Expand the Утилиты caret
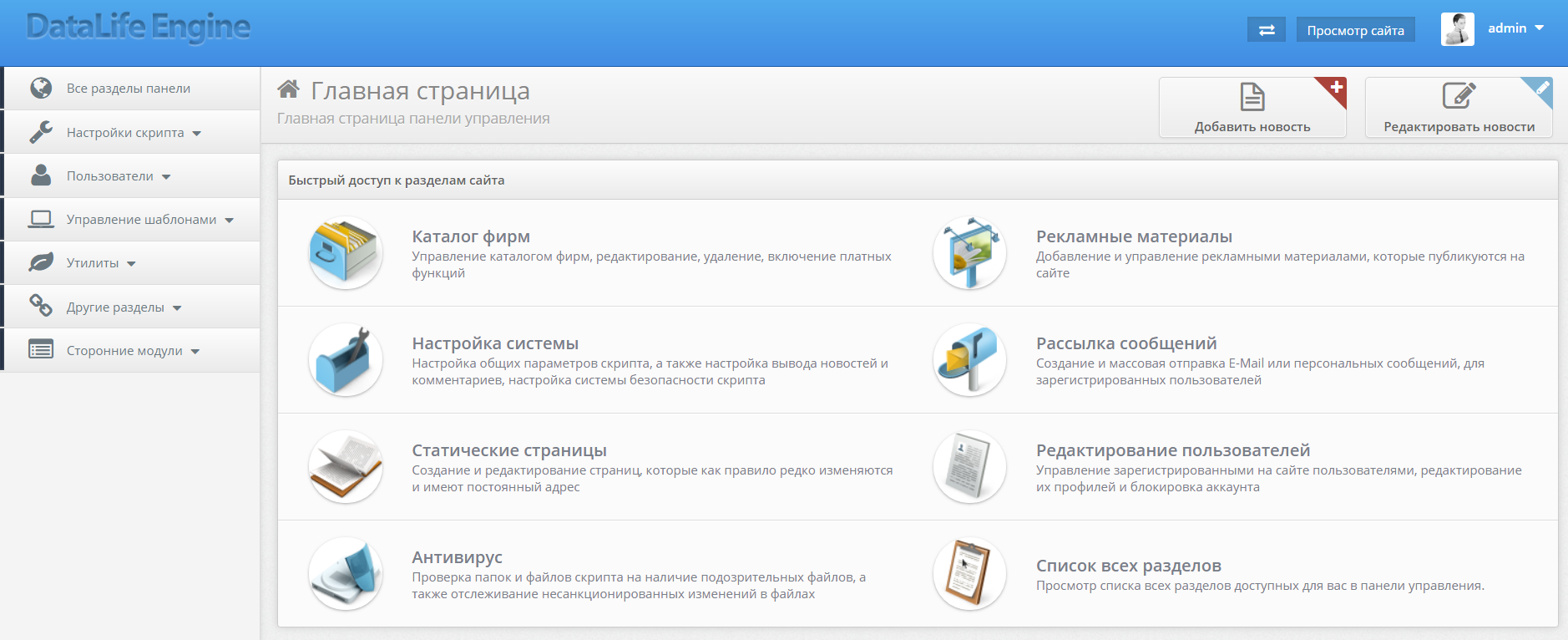Viewport: 1568px width, 640px height. (131, 264)
